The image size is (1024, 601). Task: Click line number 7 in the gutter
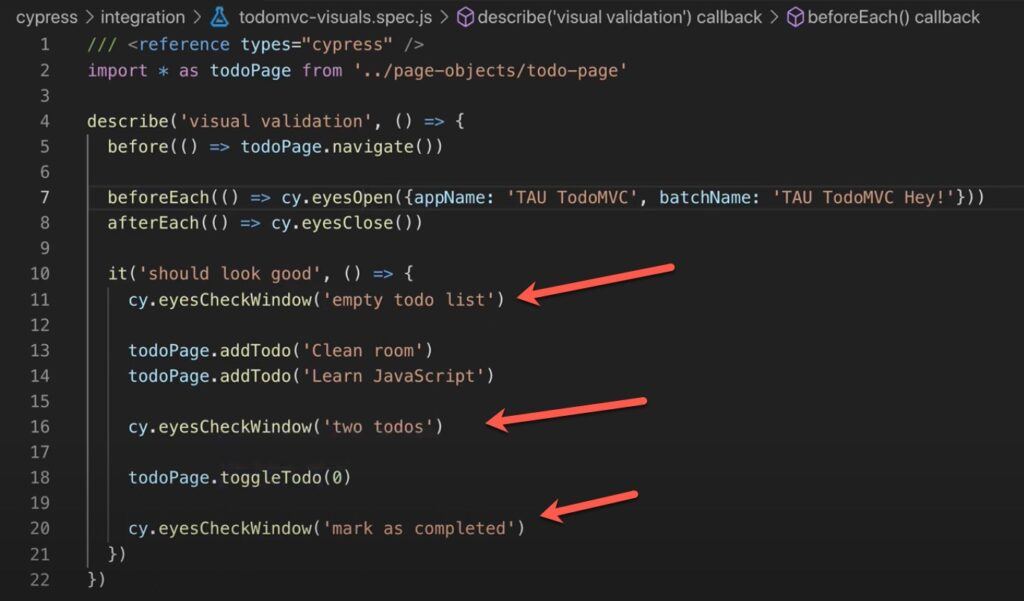coord(44,197)
